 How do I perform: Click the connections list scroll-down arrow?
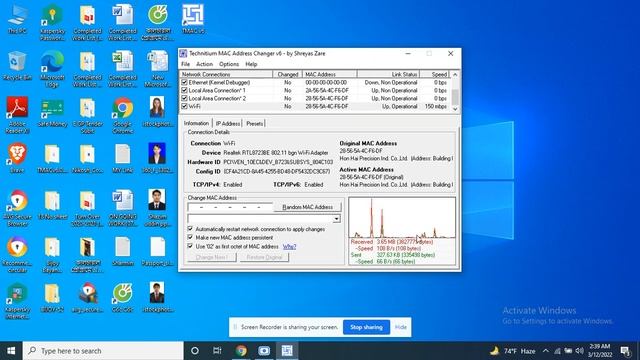455,109
